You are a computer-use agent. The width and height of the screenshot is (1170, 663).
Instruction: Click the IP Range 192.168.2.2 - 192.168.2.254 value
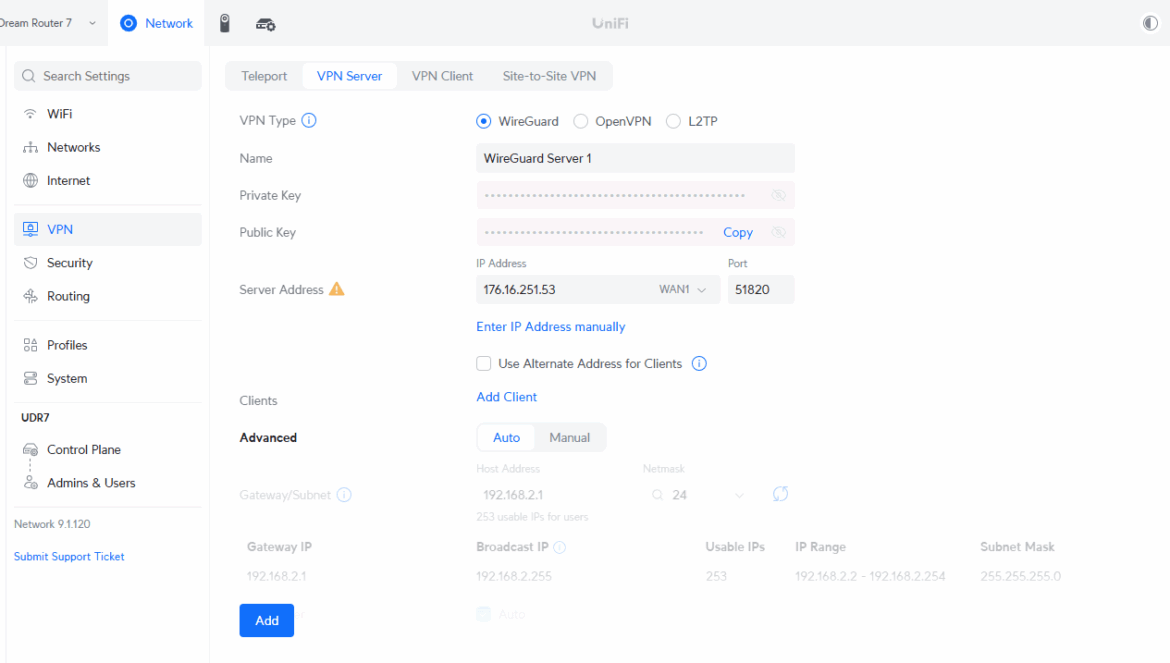coord(870,576)
